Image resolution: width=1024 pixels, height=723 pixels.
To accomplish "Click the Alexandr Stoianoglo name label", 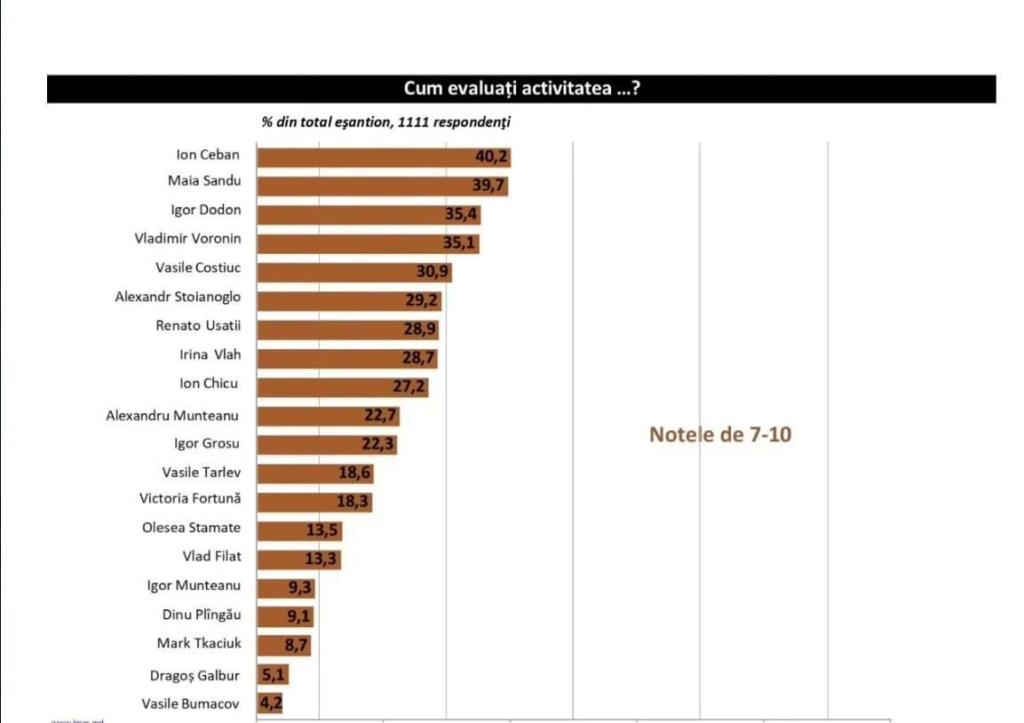I will [177, 297].
